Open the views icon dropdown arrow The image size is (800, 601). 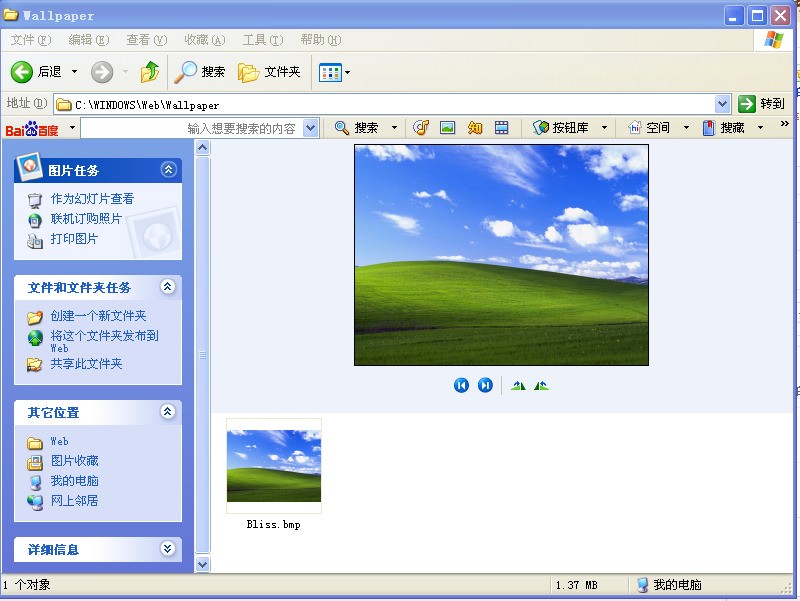pyautogui.click(x=347, y=72)
